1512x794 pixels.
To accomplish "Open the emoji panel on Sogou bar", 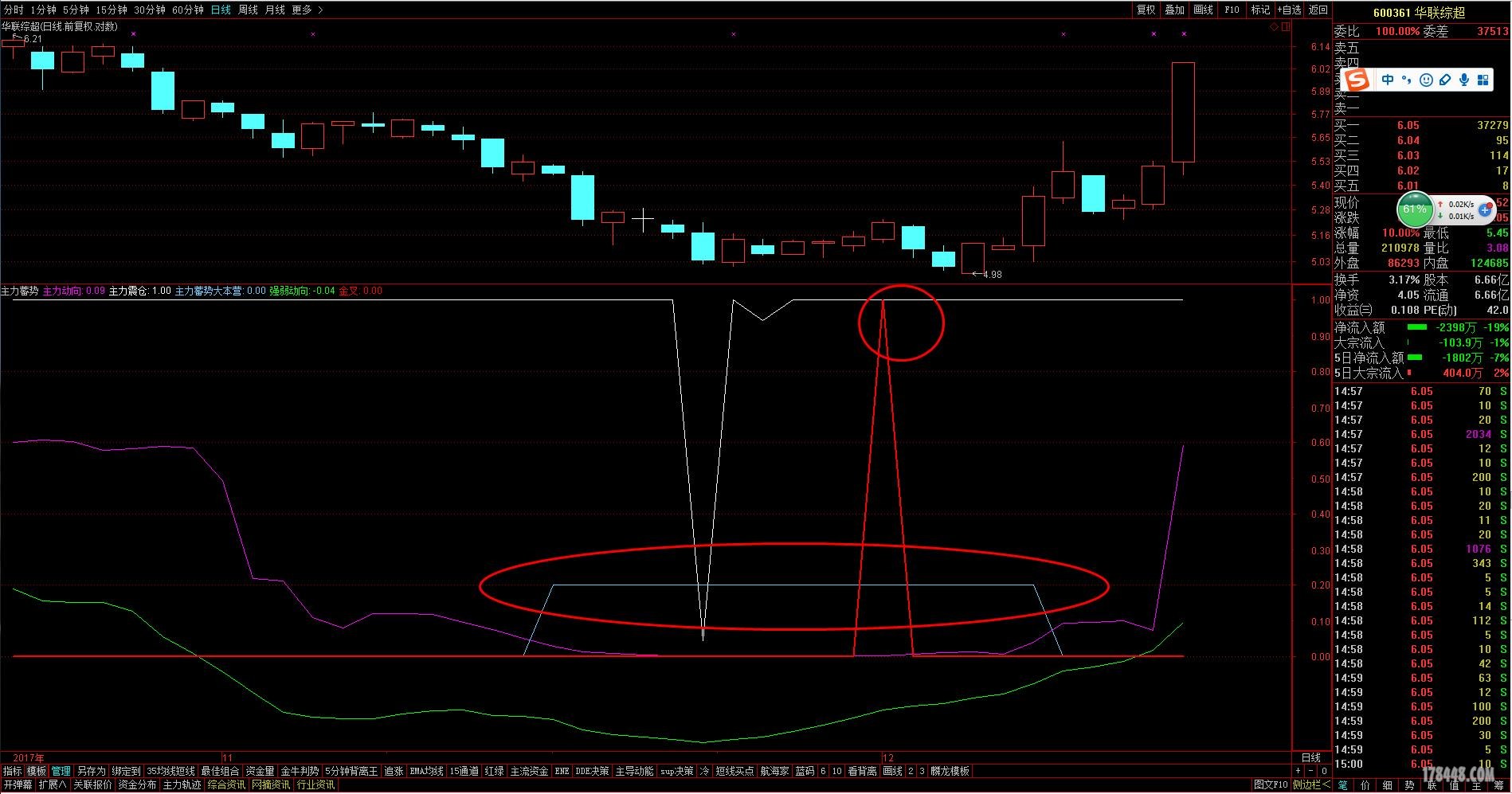I will tap(1426, 80).
